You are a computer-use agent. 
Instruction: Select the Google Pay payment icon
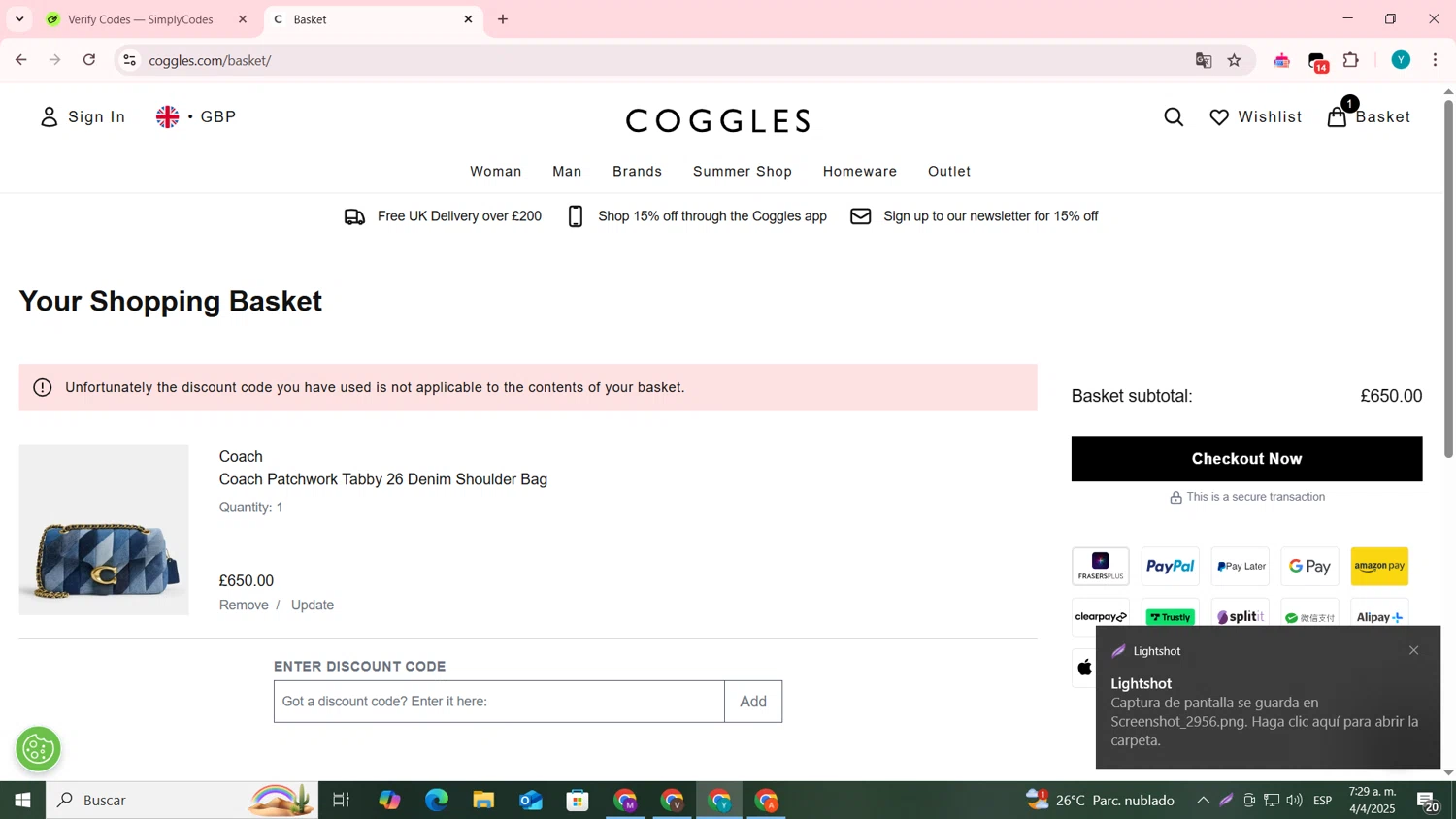coord(1310,567)
